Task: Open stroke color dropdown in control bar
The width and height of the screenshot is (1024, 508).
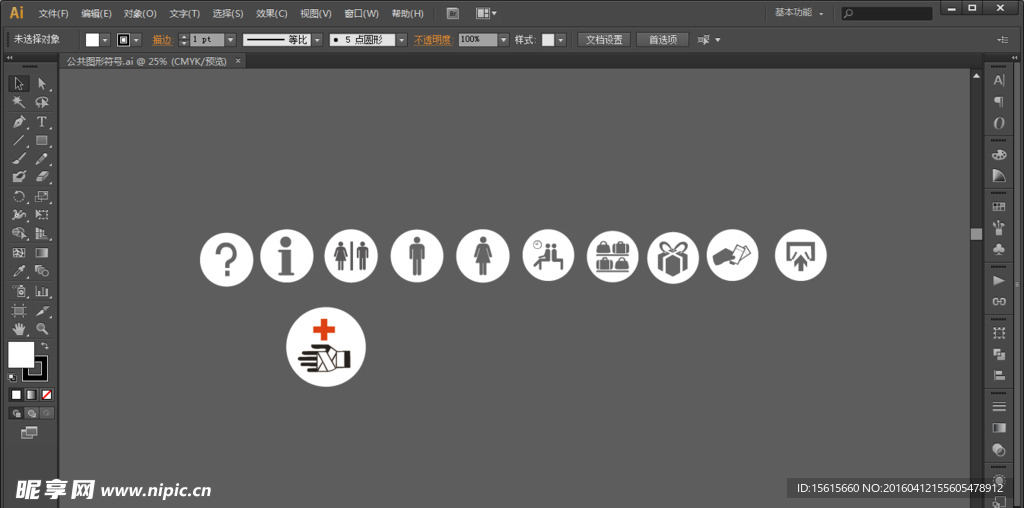Action: [136, 40]
